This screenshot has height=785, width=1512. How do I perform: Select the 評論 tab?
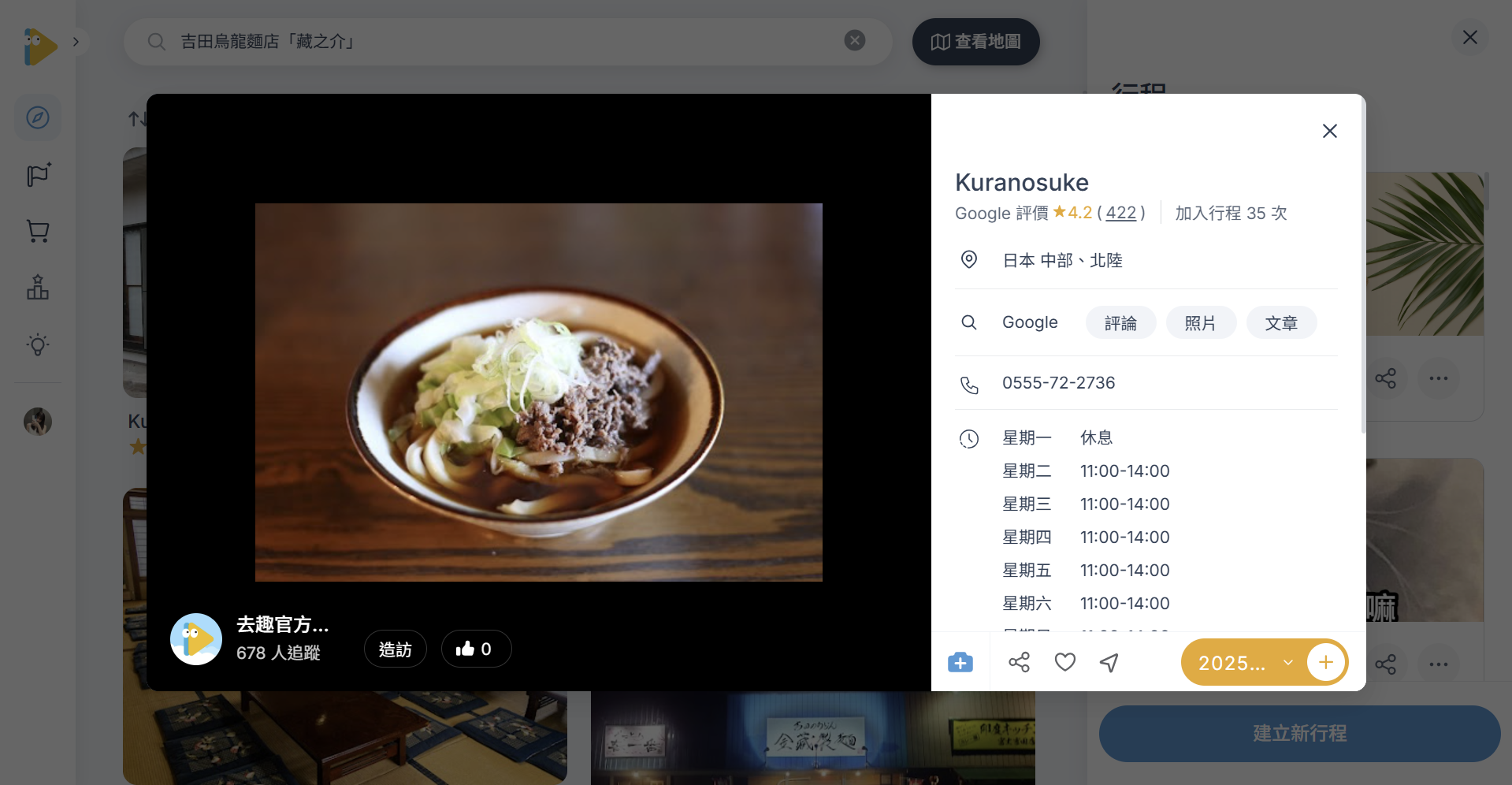pyautogui.click(x=1120, y=322)
